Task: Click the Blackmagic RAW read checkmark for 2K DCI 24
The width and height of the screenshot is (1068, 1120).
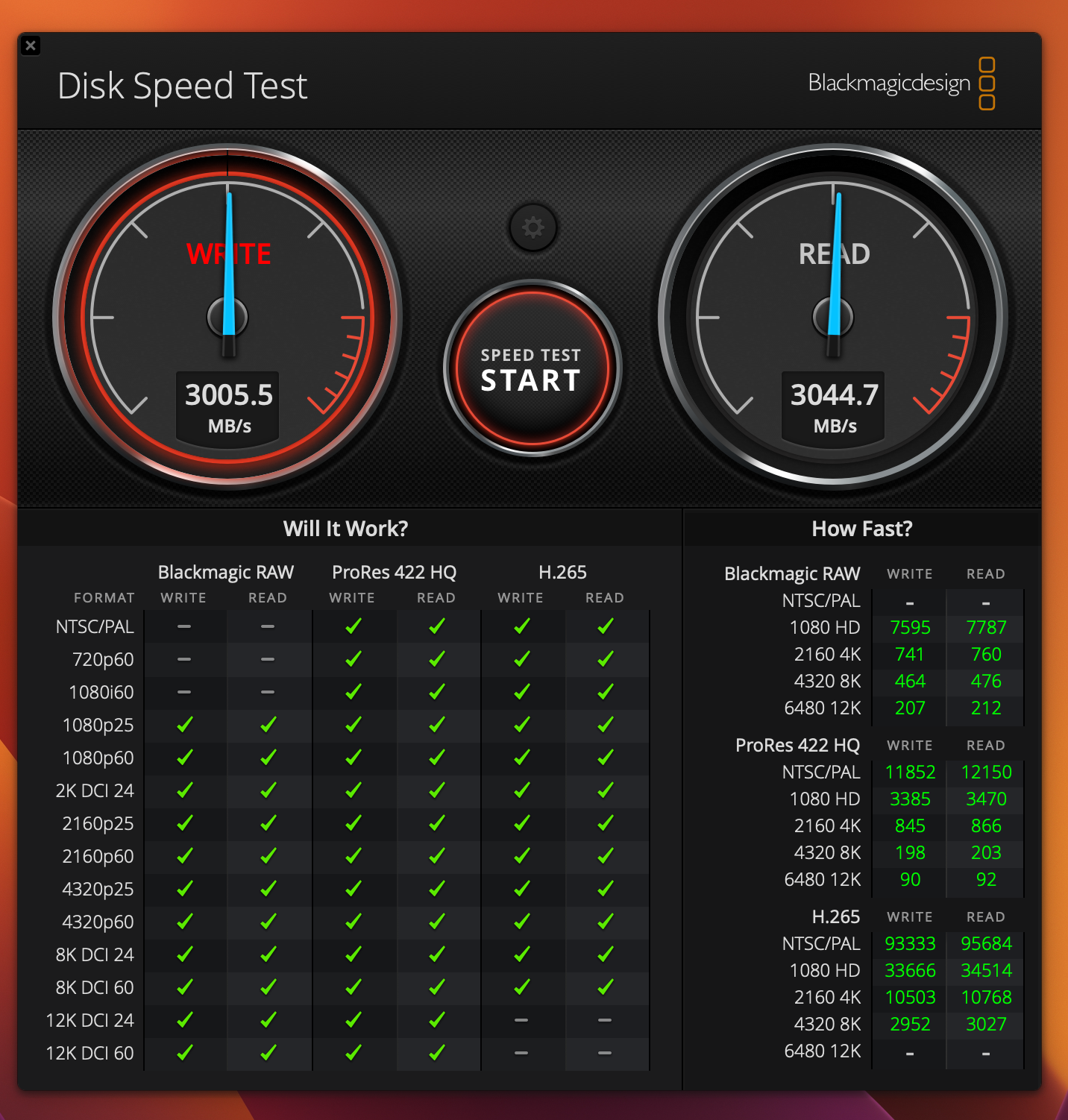Action: (268, 790)
